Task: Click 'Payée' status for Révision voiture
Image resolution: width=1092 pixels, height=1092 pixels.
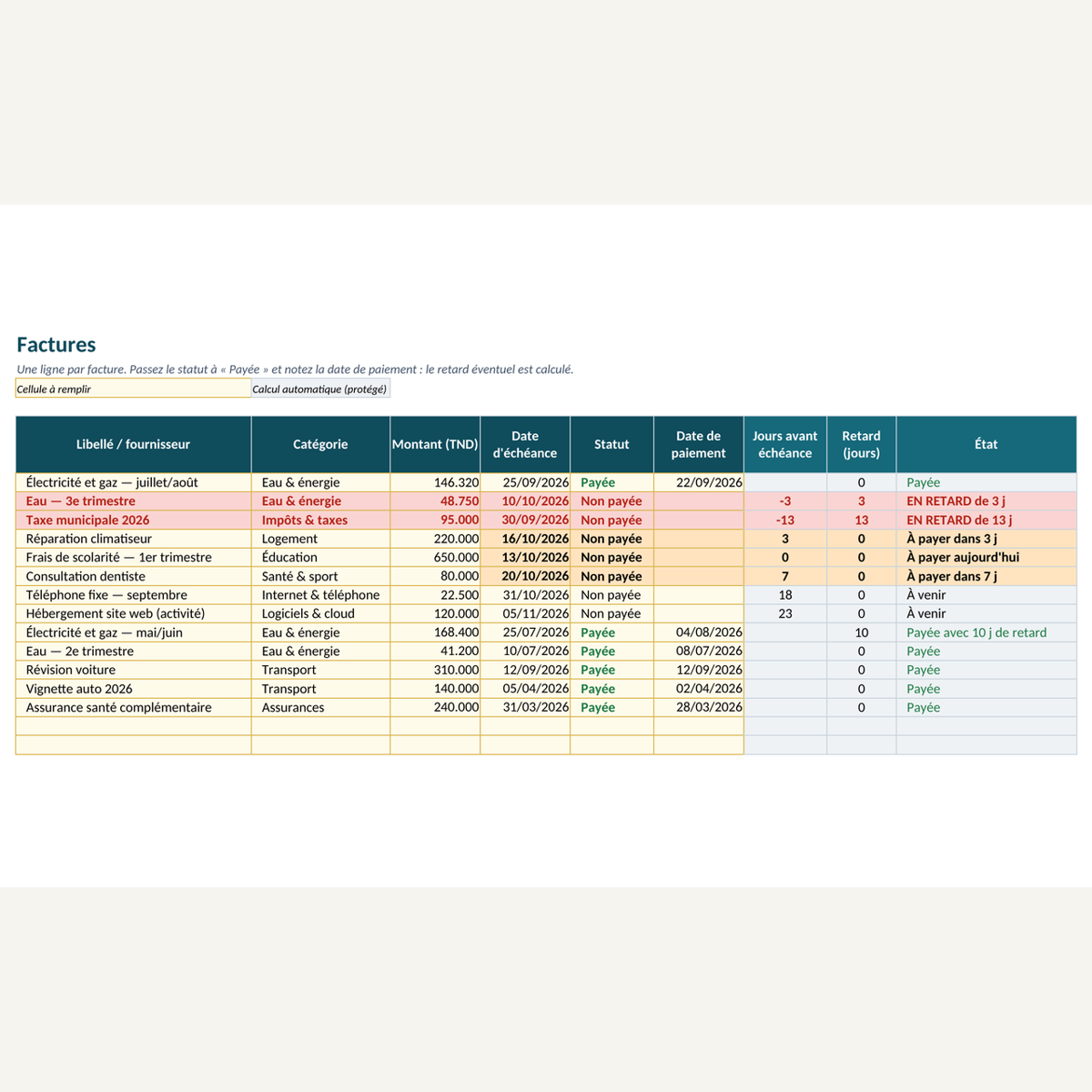Action: [612, 670]
